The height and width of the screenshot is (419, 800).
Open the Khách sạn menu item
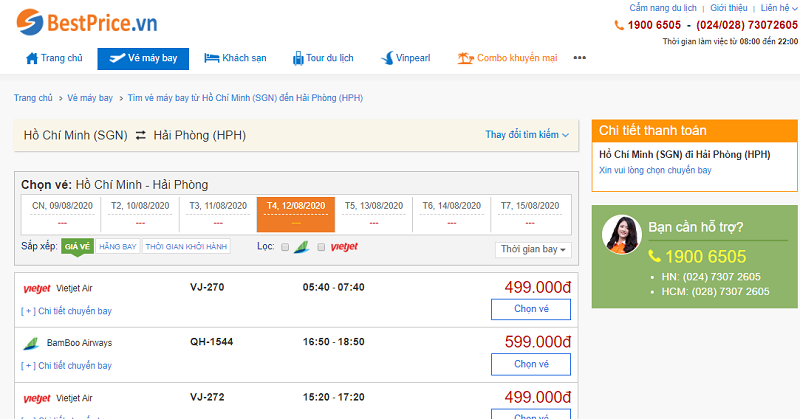click(x=235, y=58)
